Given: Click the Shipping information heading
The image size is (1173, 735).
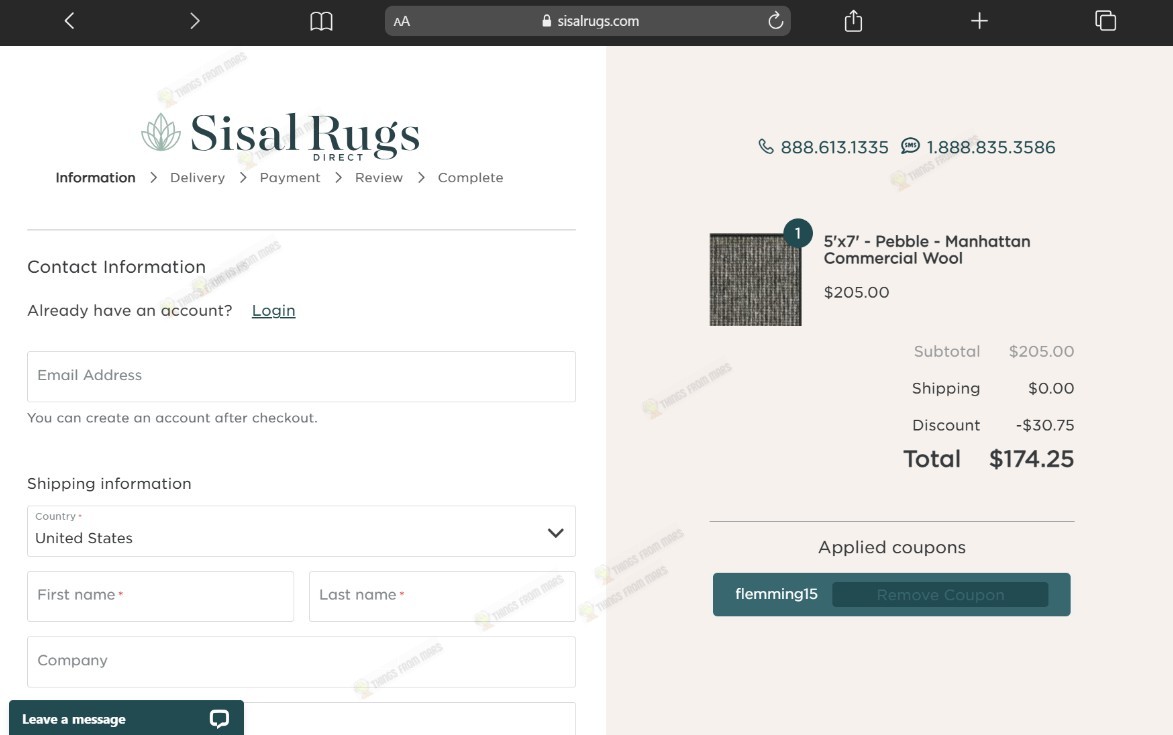Looking at the screenshot, I should (109, 484).
